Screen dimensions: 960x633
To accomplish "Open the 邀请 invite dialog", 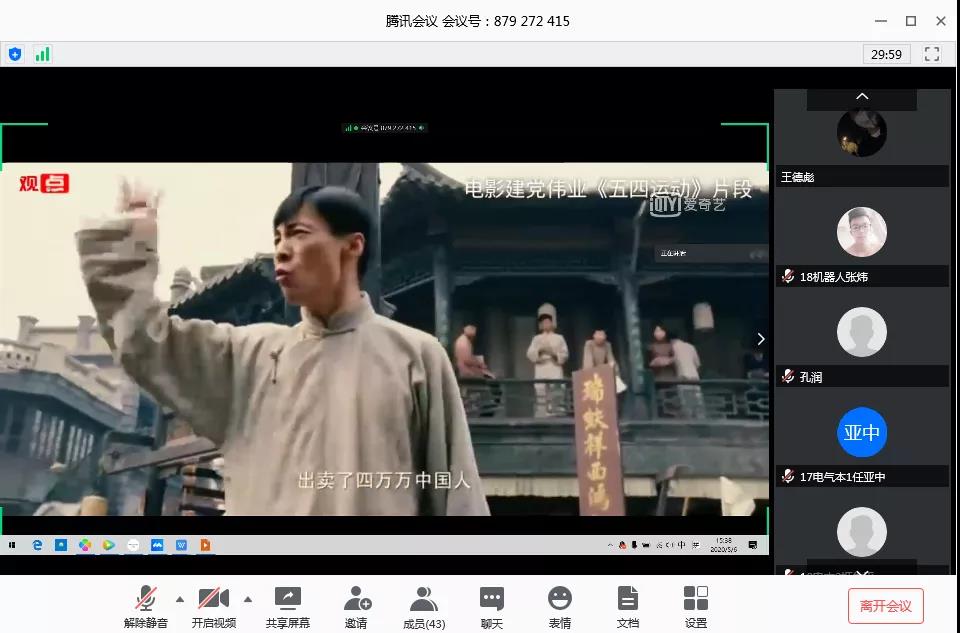I will 357,607.
